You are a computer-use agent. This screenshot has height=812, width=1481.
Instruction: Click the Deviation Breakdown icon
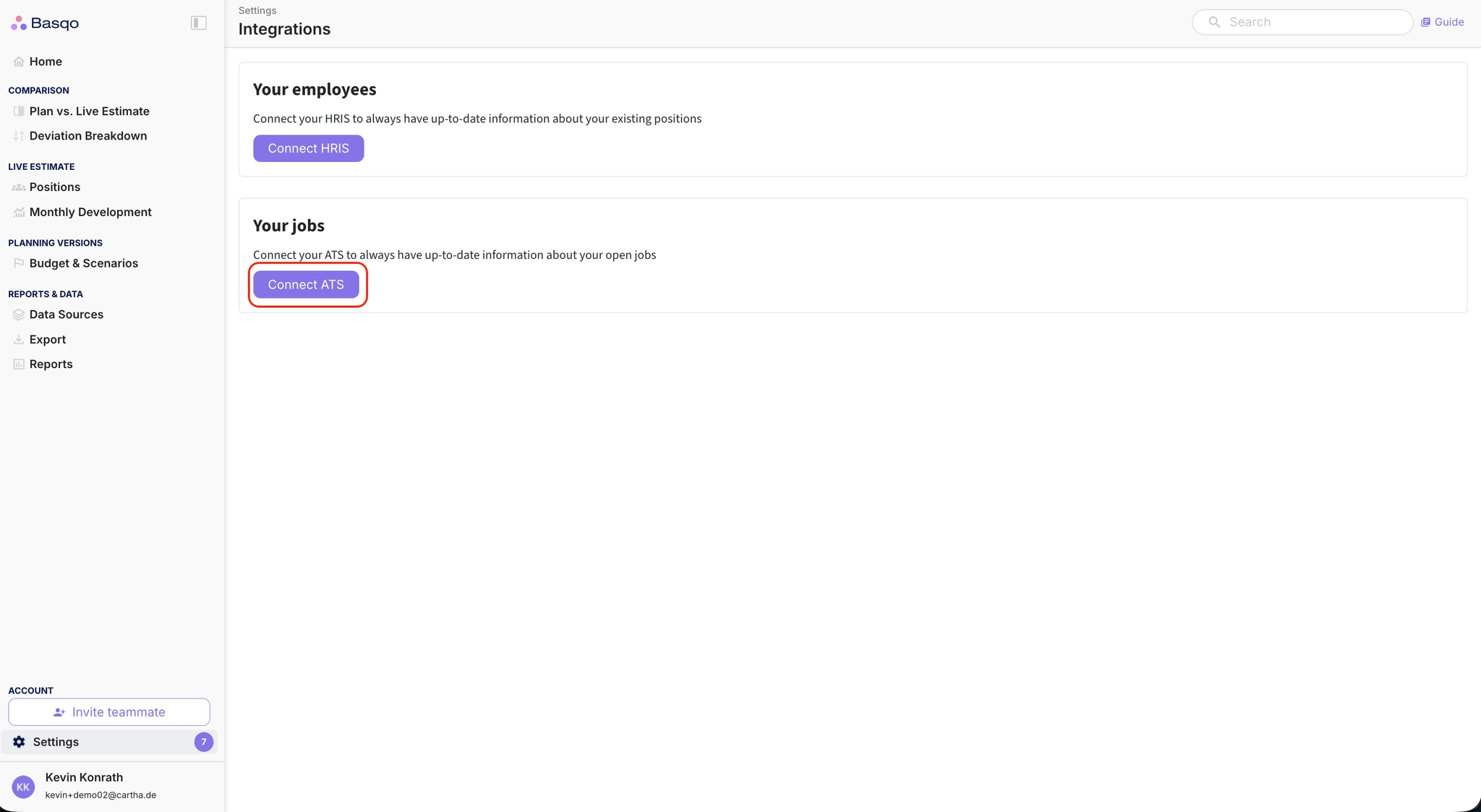[x=19, y=136]
